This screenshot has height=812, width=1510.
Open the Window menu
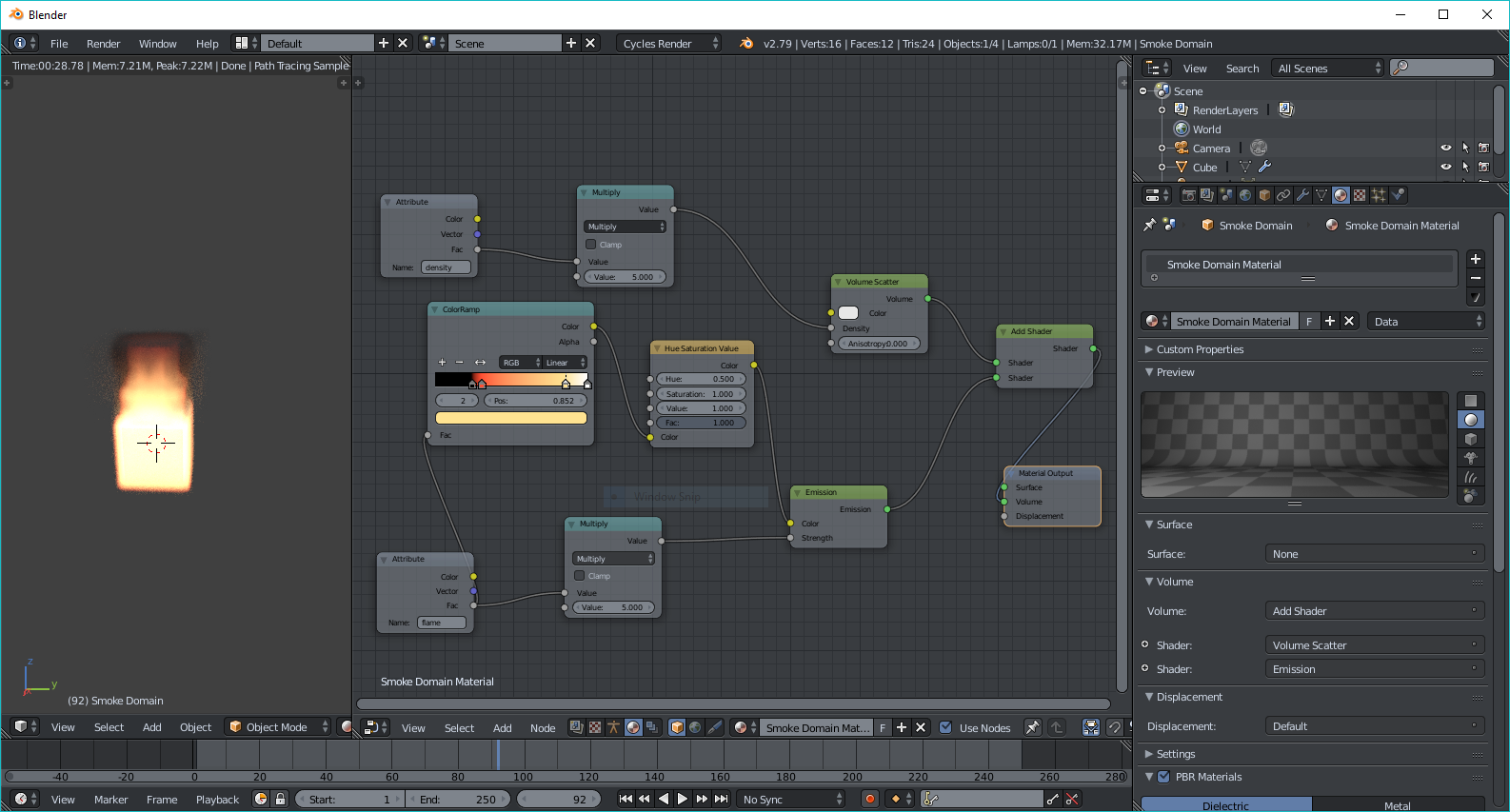(157, 44)
